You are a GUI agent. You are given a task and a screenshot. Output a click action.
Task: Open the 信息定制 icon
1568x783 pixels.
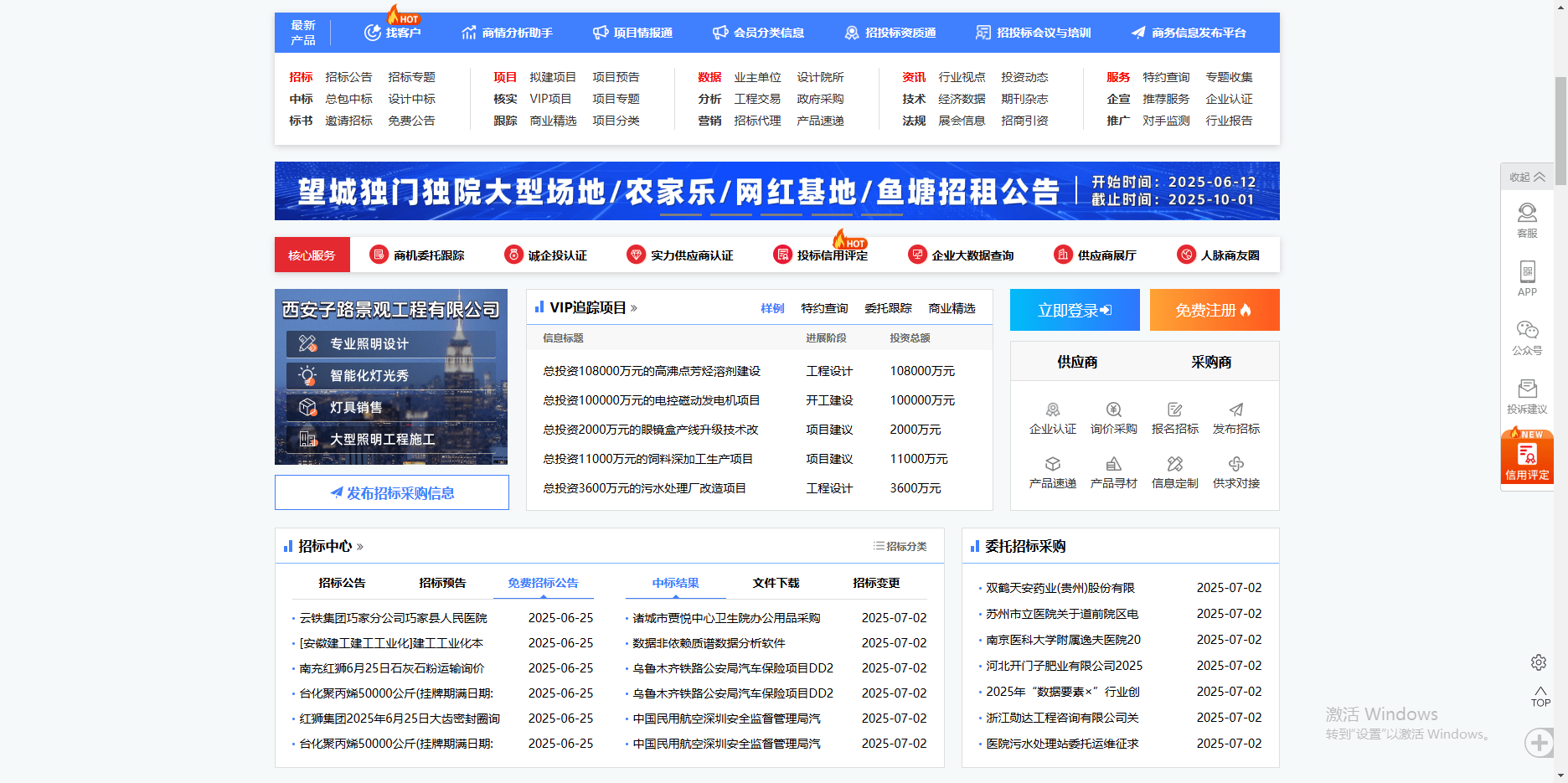pos(1174,465)
